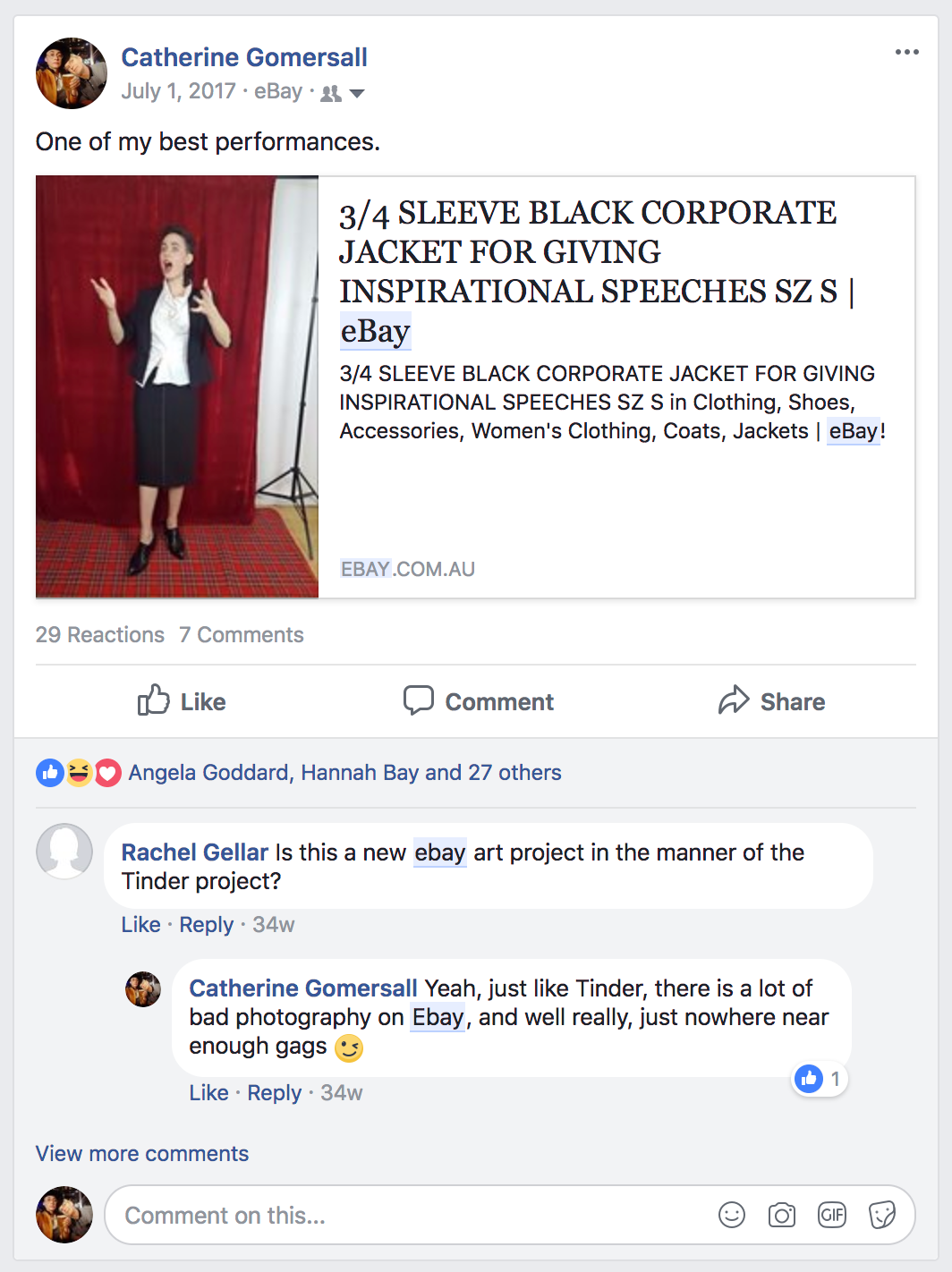
Task: View the 29 Reactions list
Action: point(100,634)
